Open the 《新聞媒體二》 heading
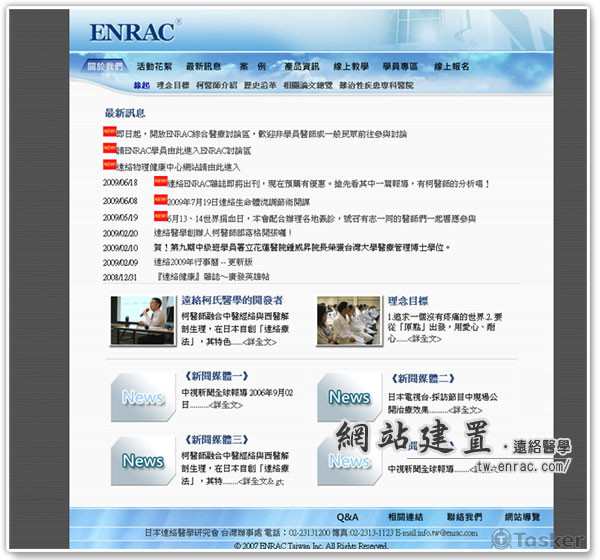The width and height of the screenshot is (600, 560). click(x=422, y=379)
